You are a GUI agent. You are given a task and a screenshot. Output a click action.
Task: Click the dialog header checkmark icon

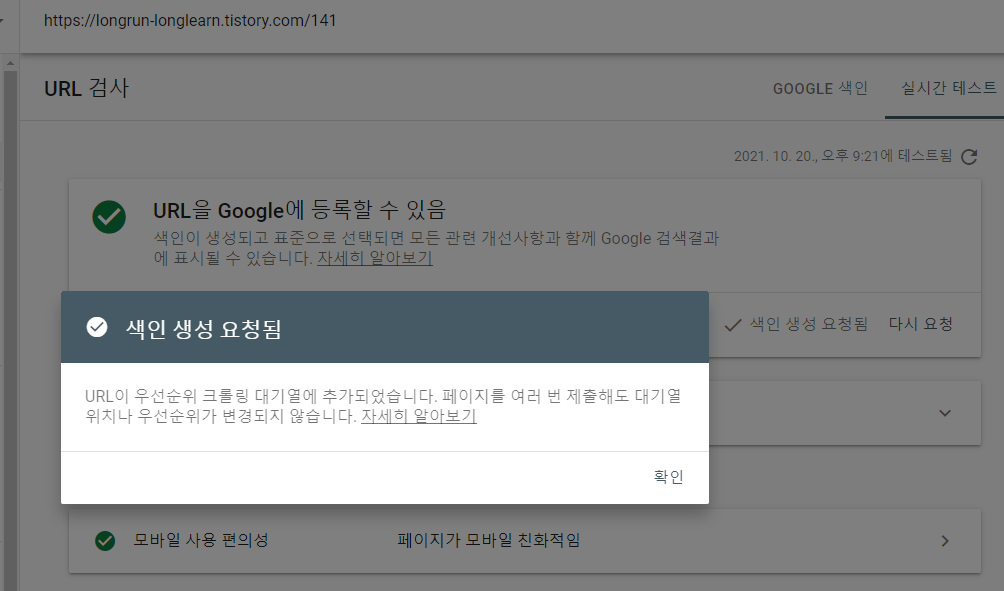click(97, 327)
